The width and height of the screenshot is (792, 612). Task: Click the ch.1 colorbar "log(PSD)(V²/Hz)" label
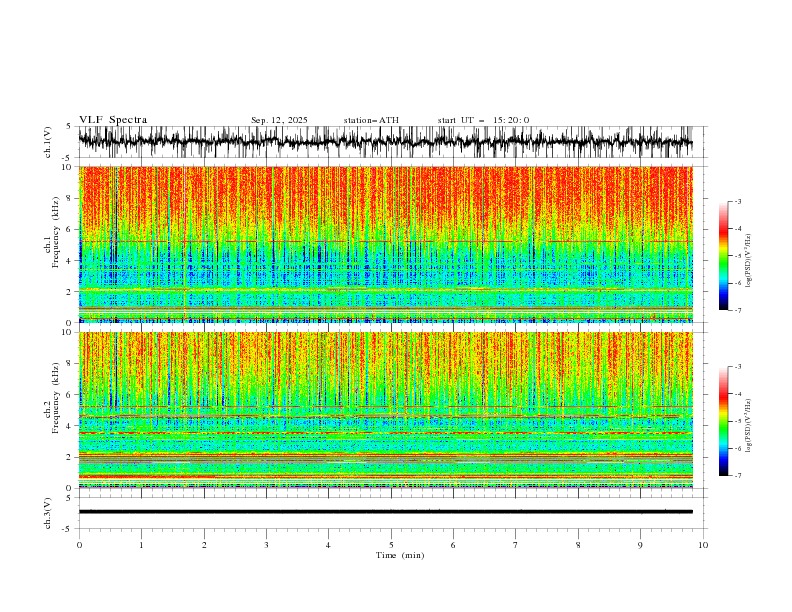pos(748,261)
